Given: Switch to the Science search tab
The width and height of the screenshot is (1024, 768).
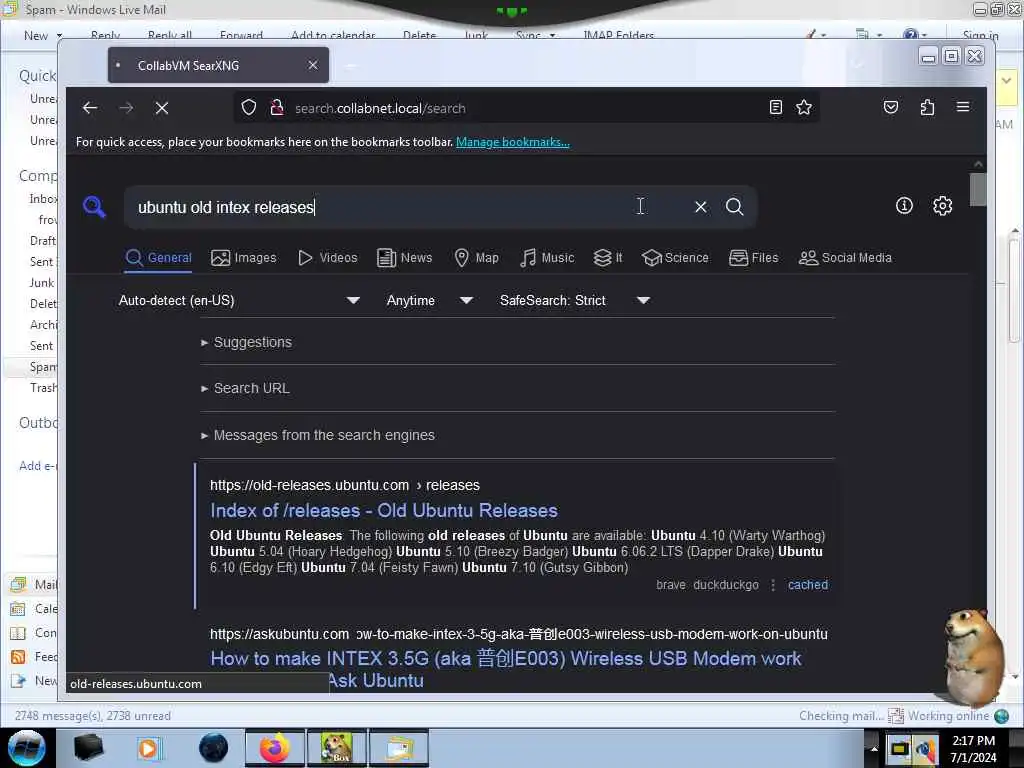Looking at the screenshot, I should [x=675, y=258].
